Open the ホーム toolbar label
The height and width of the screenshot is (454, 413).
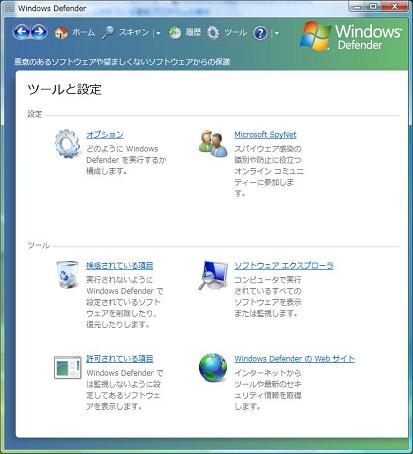pyautogui.click(x=83, y=33)
